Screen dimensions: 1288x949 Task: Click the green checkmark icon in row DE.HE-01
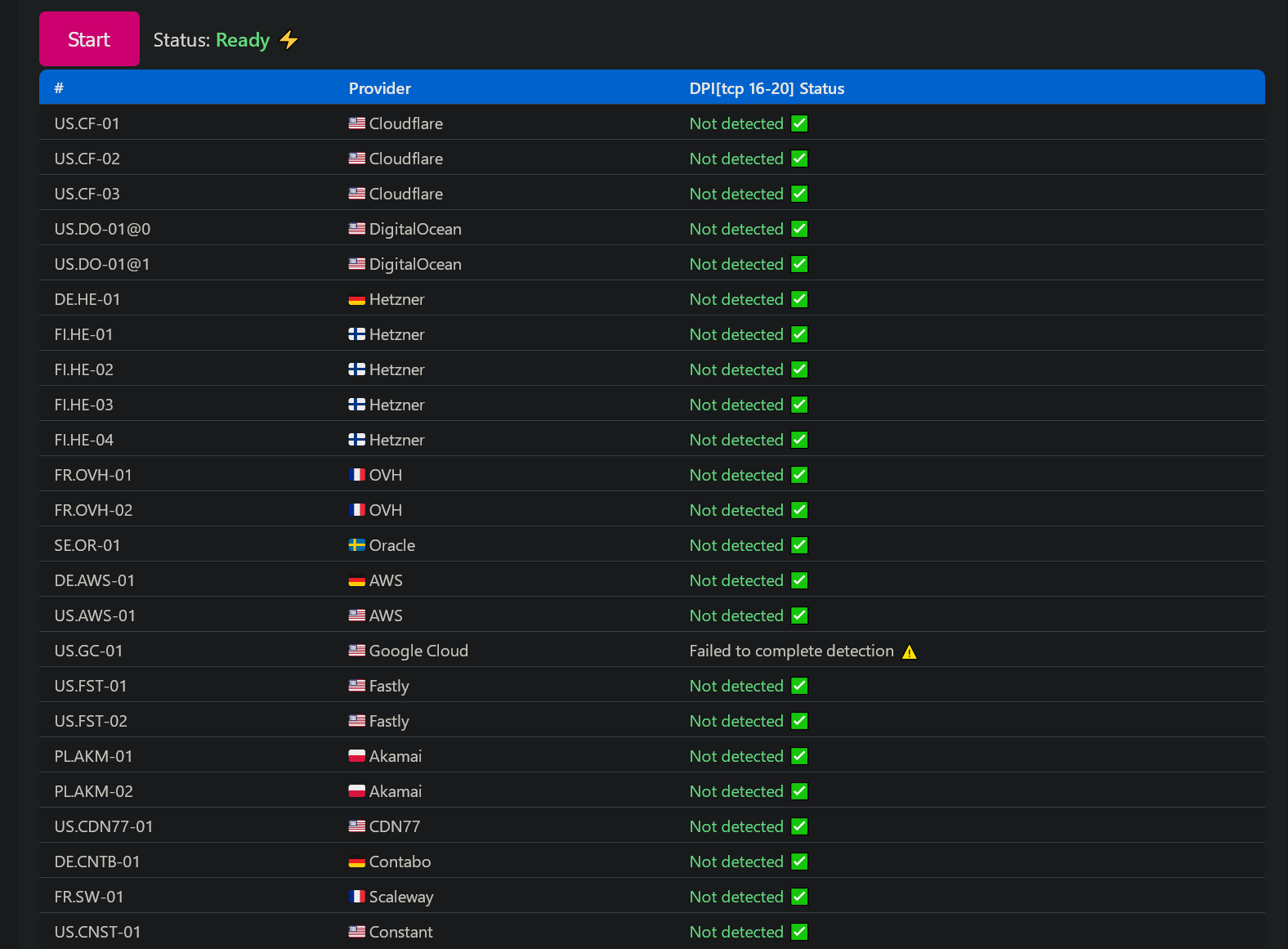(799, 299)
